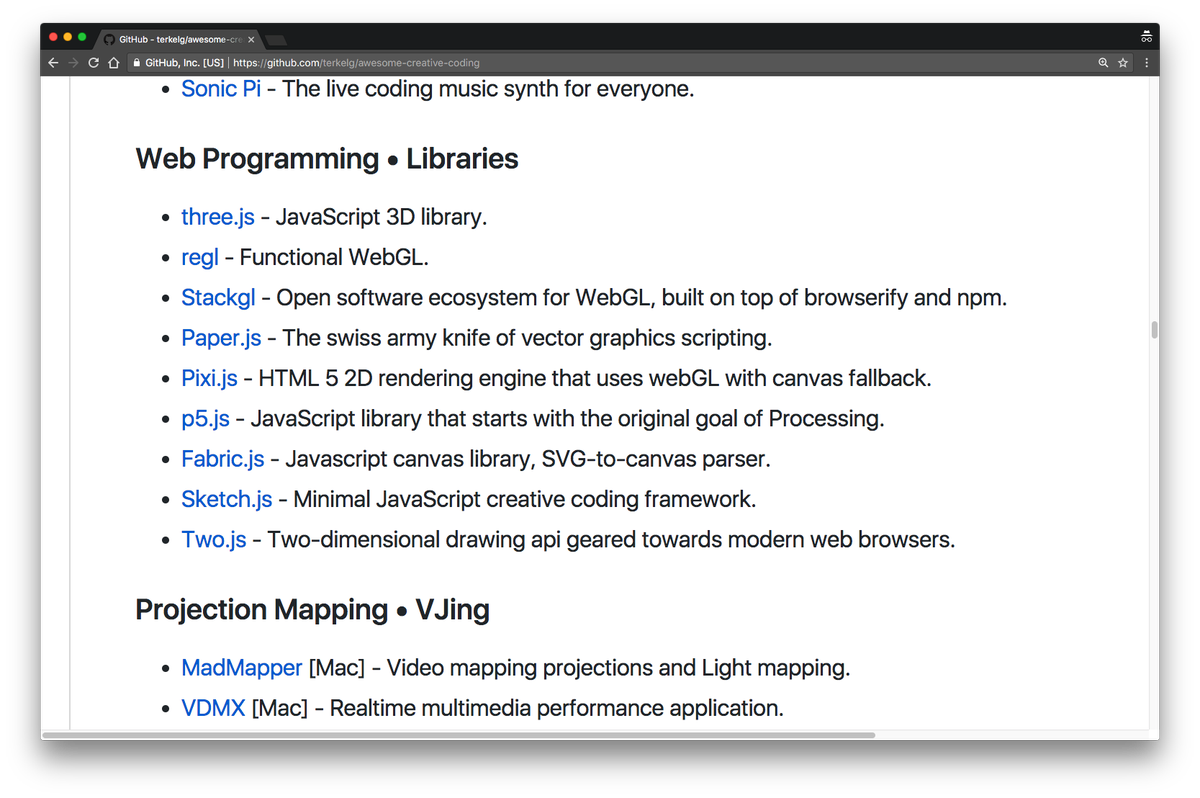Click the text 'JavaScript 3D library.'
The image size is (1200, 798).
pyautogui.click(x=381, y=217)
